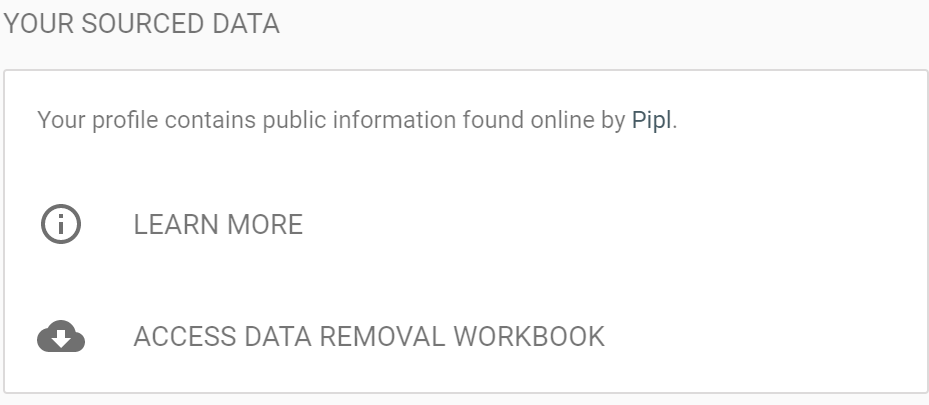Click the word LEARN in the info row
This screenshot has height=405, width=929.
coord(171,225)
